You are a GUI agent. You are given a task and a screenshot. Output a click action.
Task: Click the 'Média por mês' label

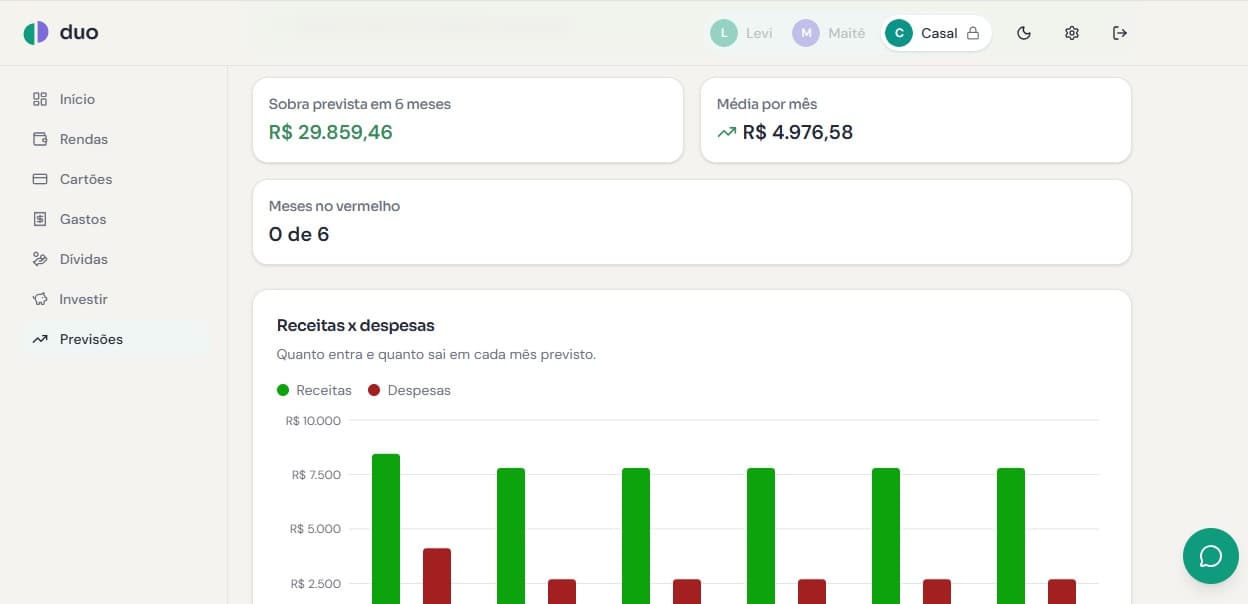click(x=767, y=104)
